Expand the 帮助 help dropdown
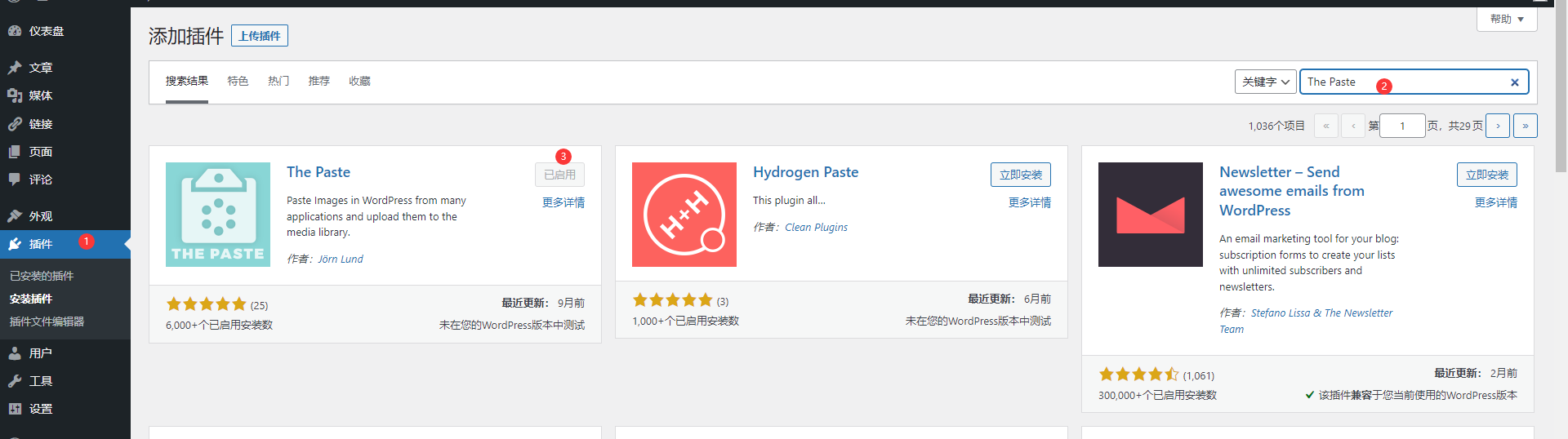This screenshot has width=1568, height=439. [x=1507, y=19]
